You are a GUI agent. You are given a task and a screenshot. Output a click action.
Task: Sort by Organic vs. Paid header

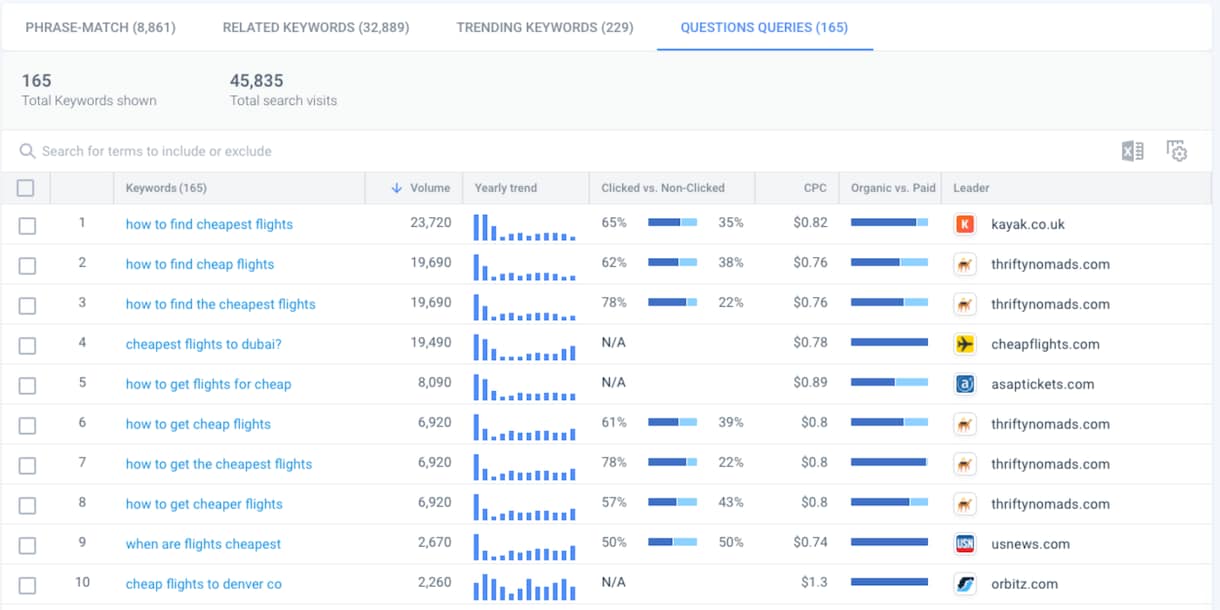893,188
